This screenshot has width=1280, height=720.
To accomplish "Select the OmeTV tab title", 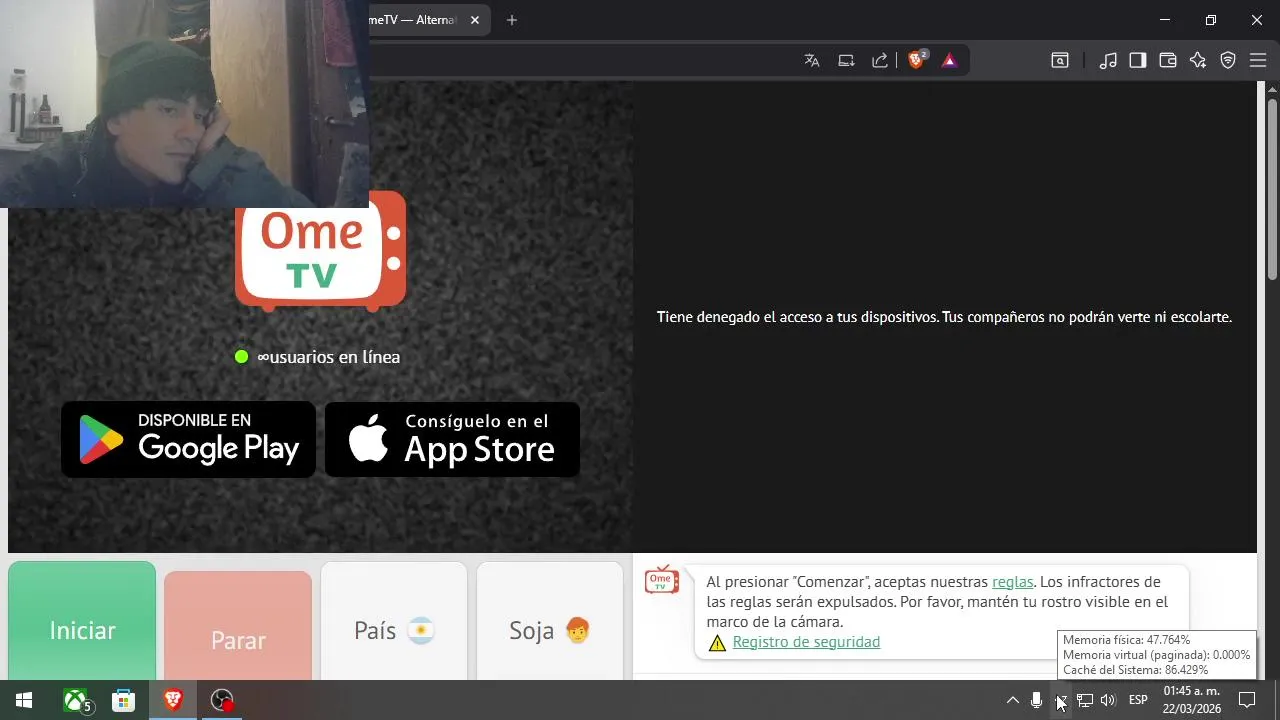I will [413, 20].
